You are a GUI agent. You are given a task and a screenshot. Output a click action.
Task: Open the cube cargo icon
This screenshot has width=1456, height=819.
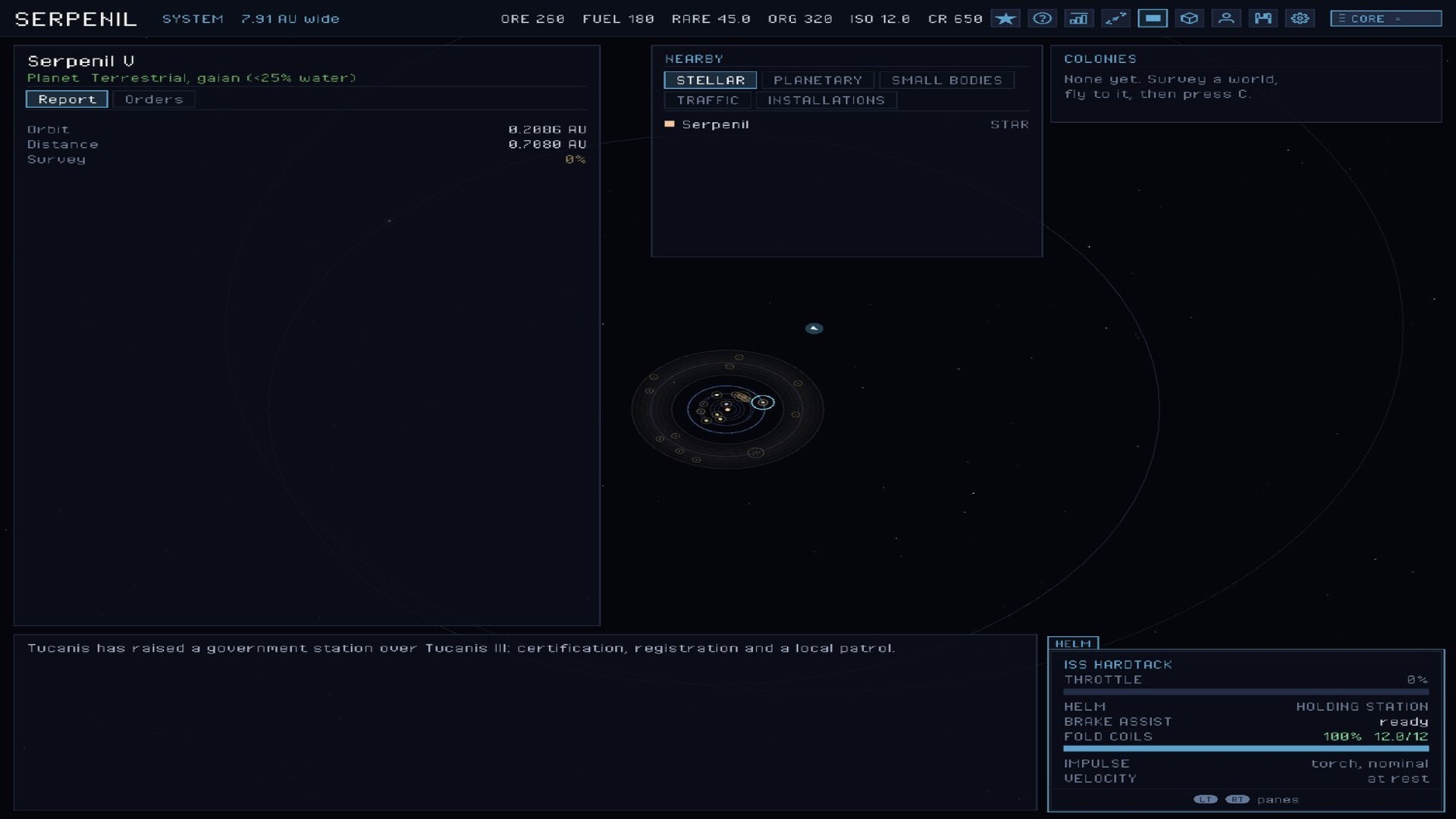(1189, 18)
